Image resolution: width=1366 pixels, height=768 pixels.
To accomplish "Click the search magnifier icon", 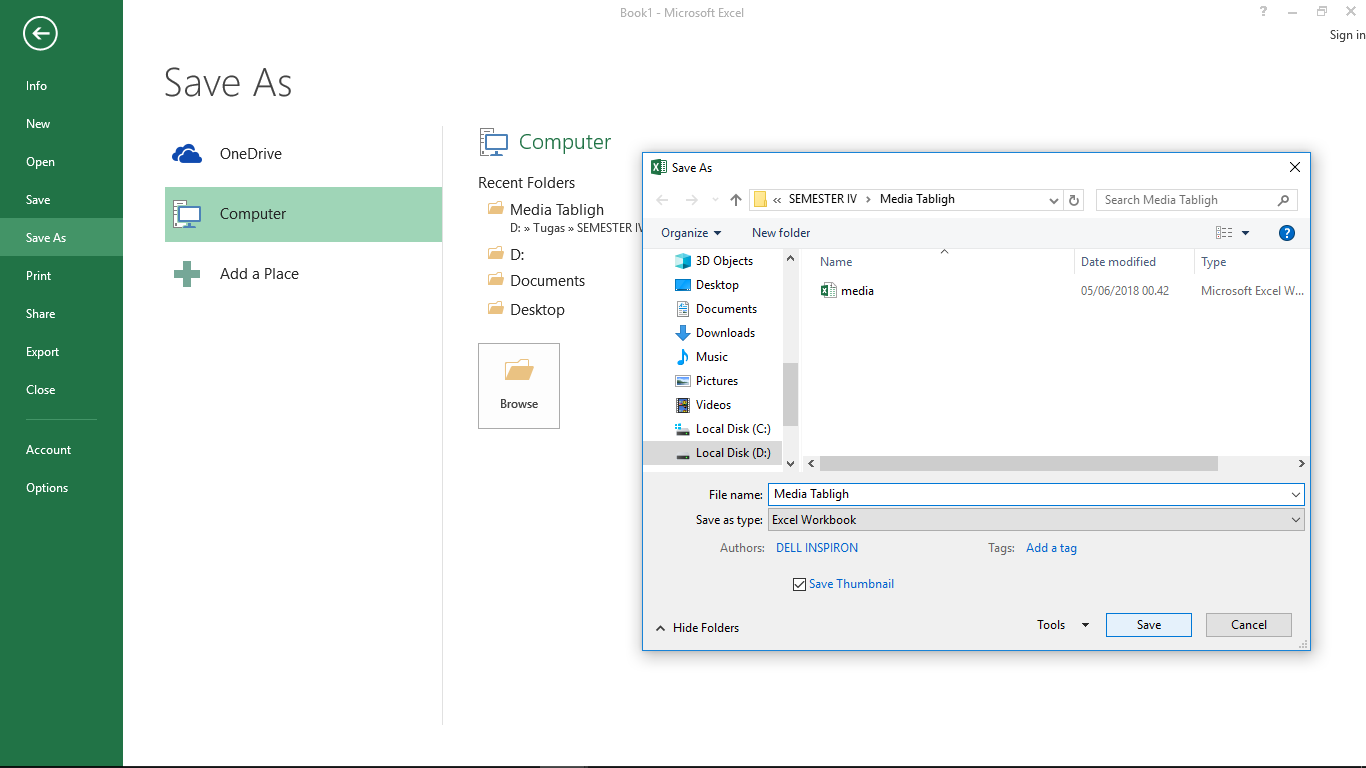I will tap(1283, 200).
